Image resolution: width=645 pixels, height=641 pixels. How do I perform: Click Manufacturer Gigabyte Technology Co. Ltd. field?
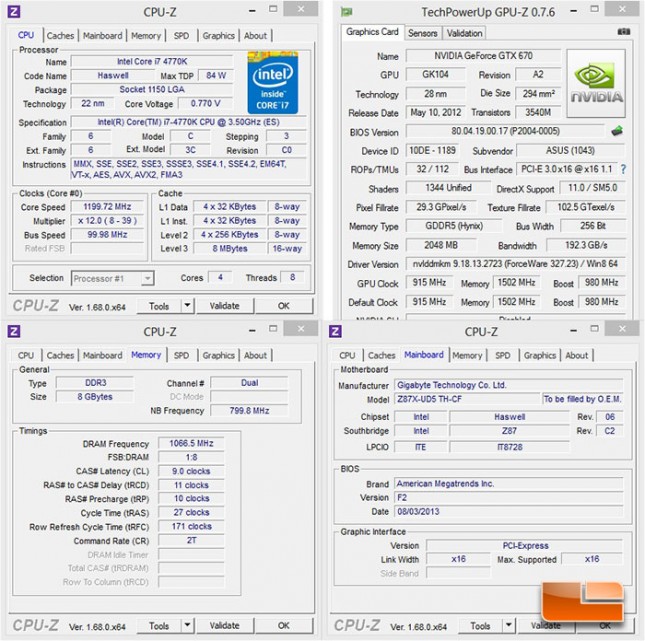pos(508,385)
